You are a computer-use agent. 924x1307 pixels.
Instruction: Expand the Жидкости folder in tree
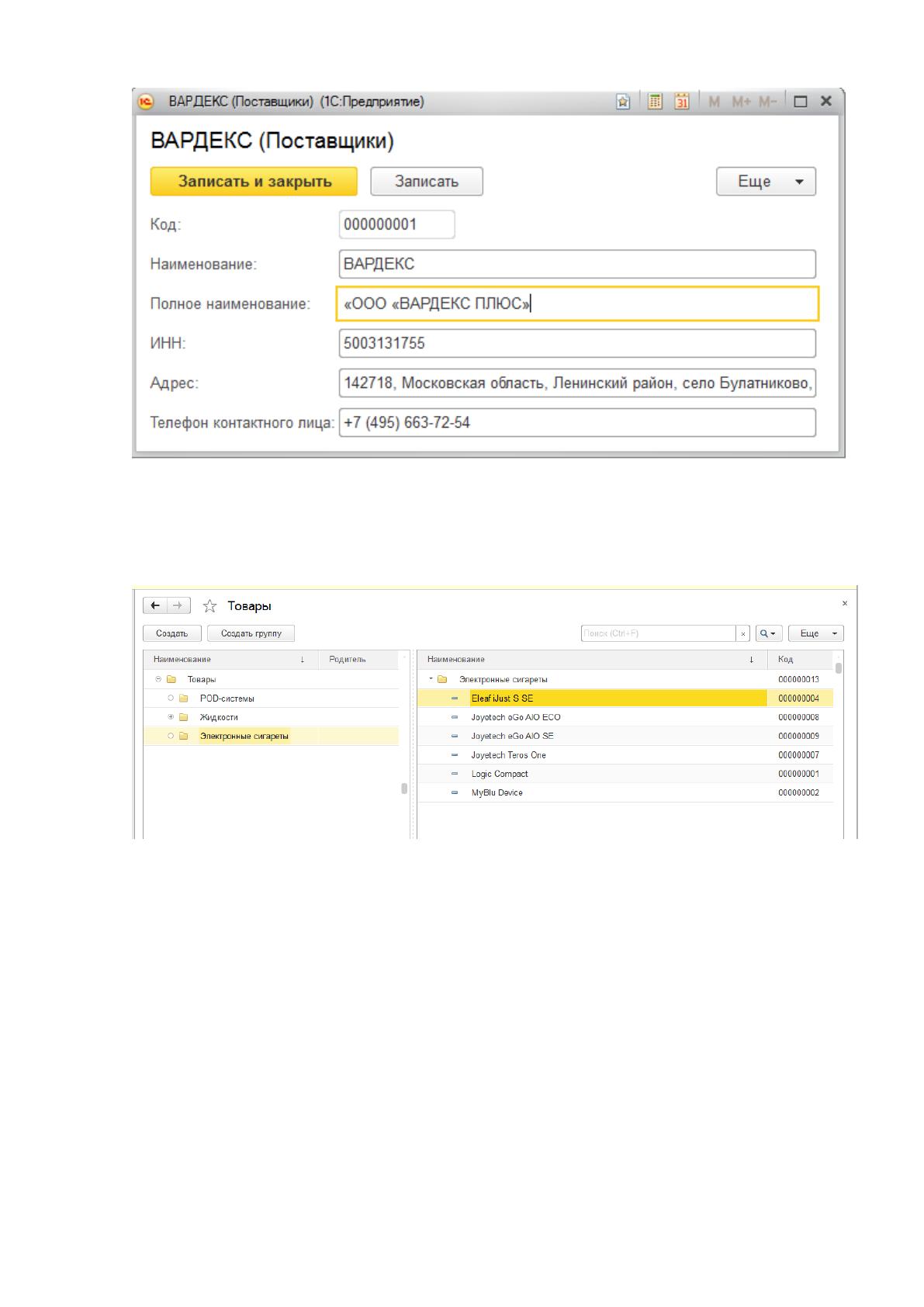(171, 717)
